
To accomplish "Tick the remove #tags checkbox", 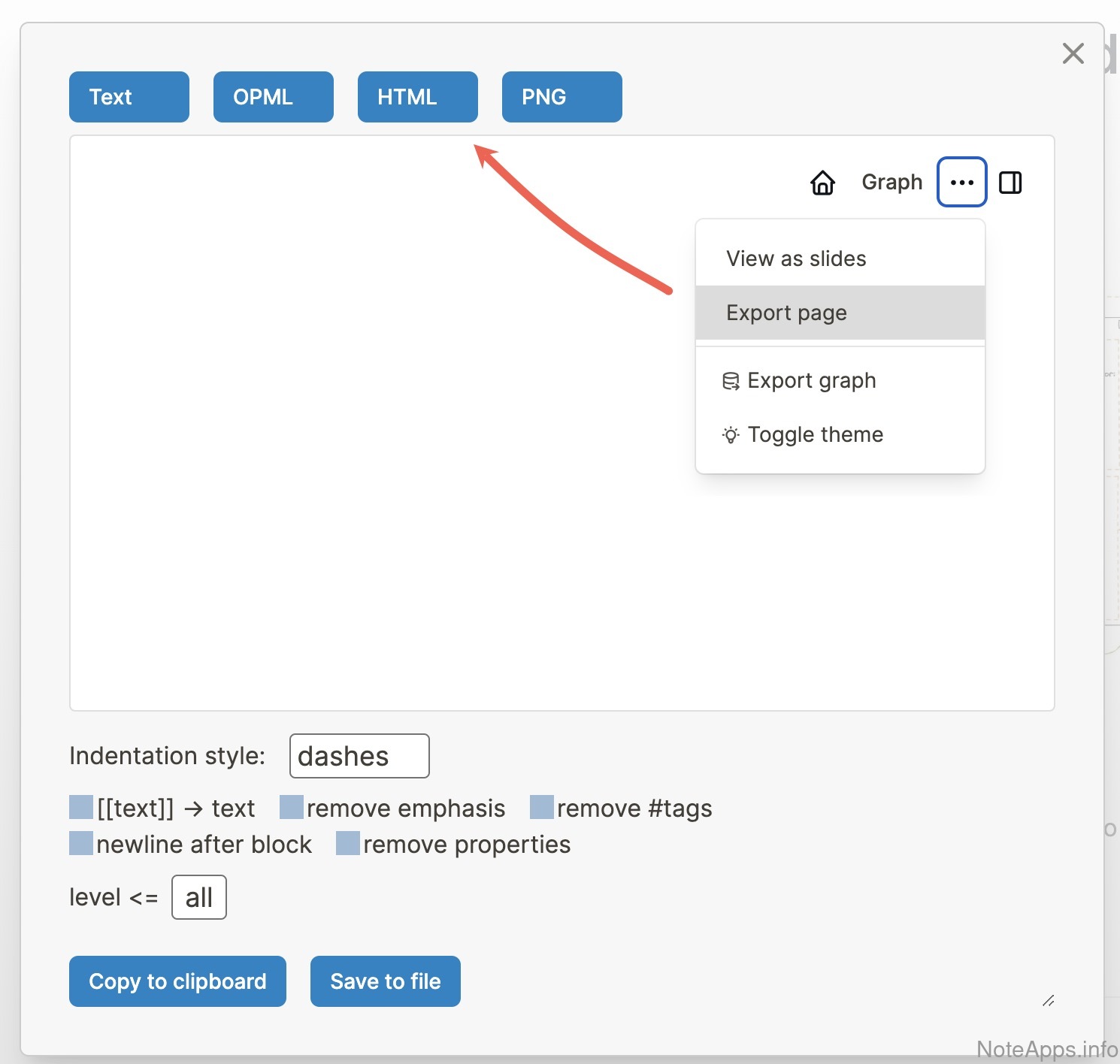I will pyautogui.click(x=542, y=807).
